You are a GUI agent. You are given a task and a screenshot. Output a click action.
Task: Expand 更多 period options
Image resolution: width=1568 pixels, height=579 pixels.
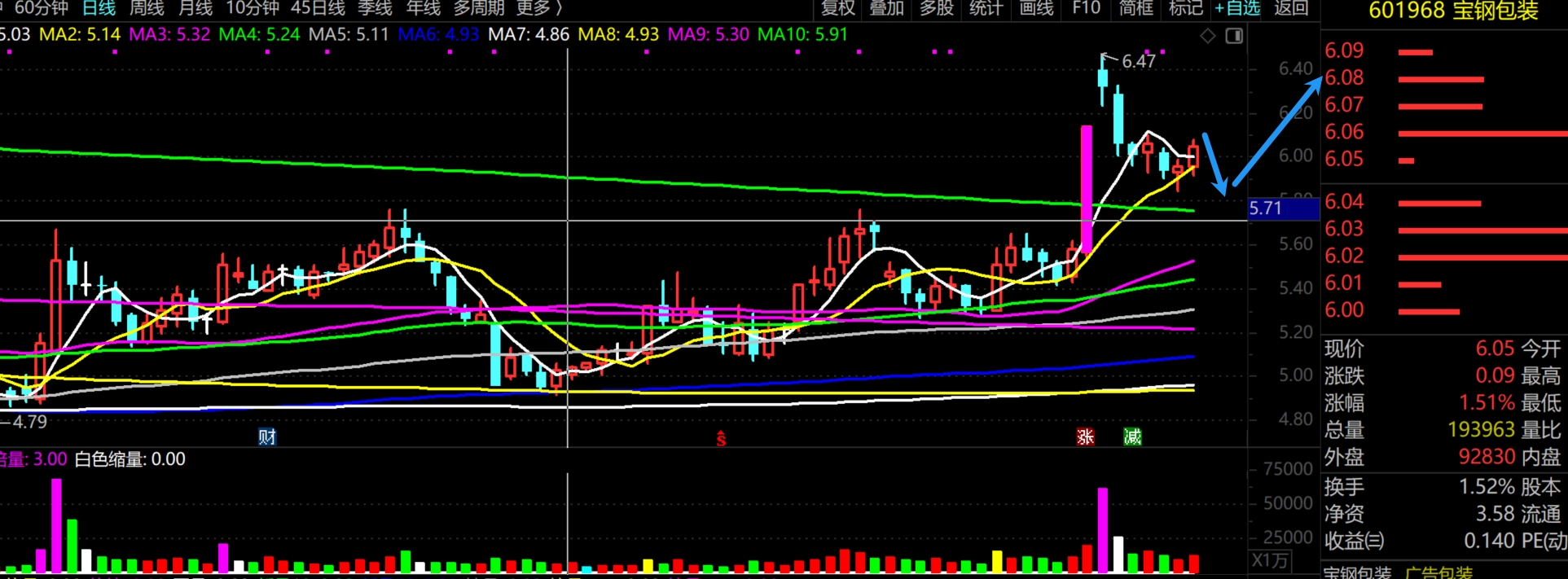tap(539, 9)
